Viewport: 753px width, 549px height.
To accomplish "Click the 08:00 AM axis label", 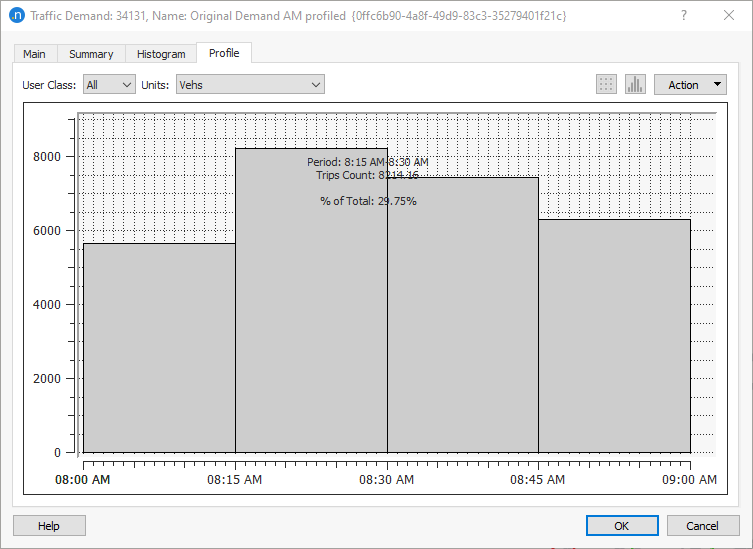I will pos(83,479).
